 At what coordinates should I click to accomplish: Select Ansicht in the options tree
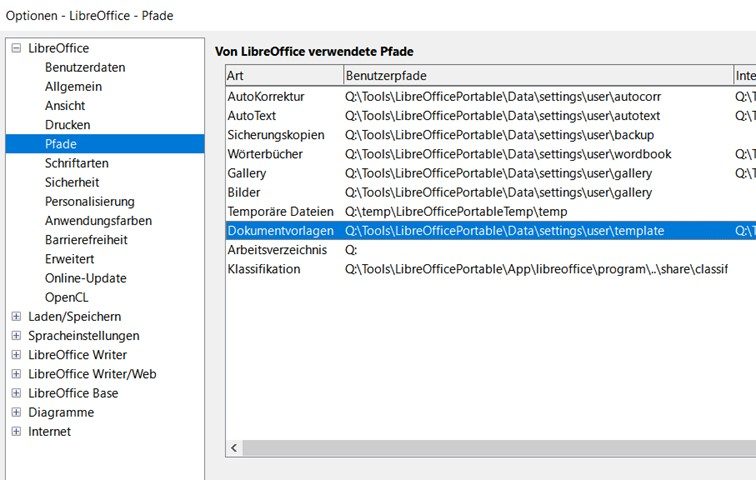[x=65, y=106]
